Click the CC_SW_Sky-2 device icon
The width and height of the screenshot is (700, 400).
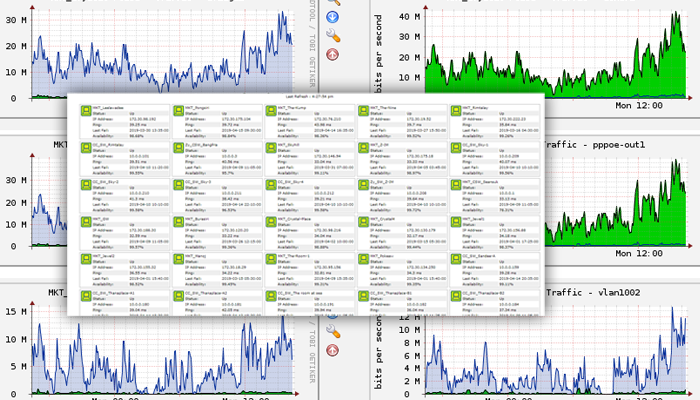pos(86,185)
